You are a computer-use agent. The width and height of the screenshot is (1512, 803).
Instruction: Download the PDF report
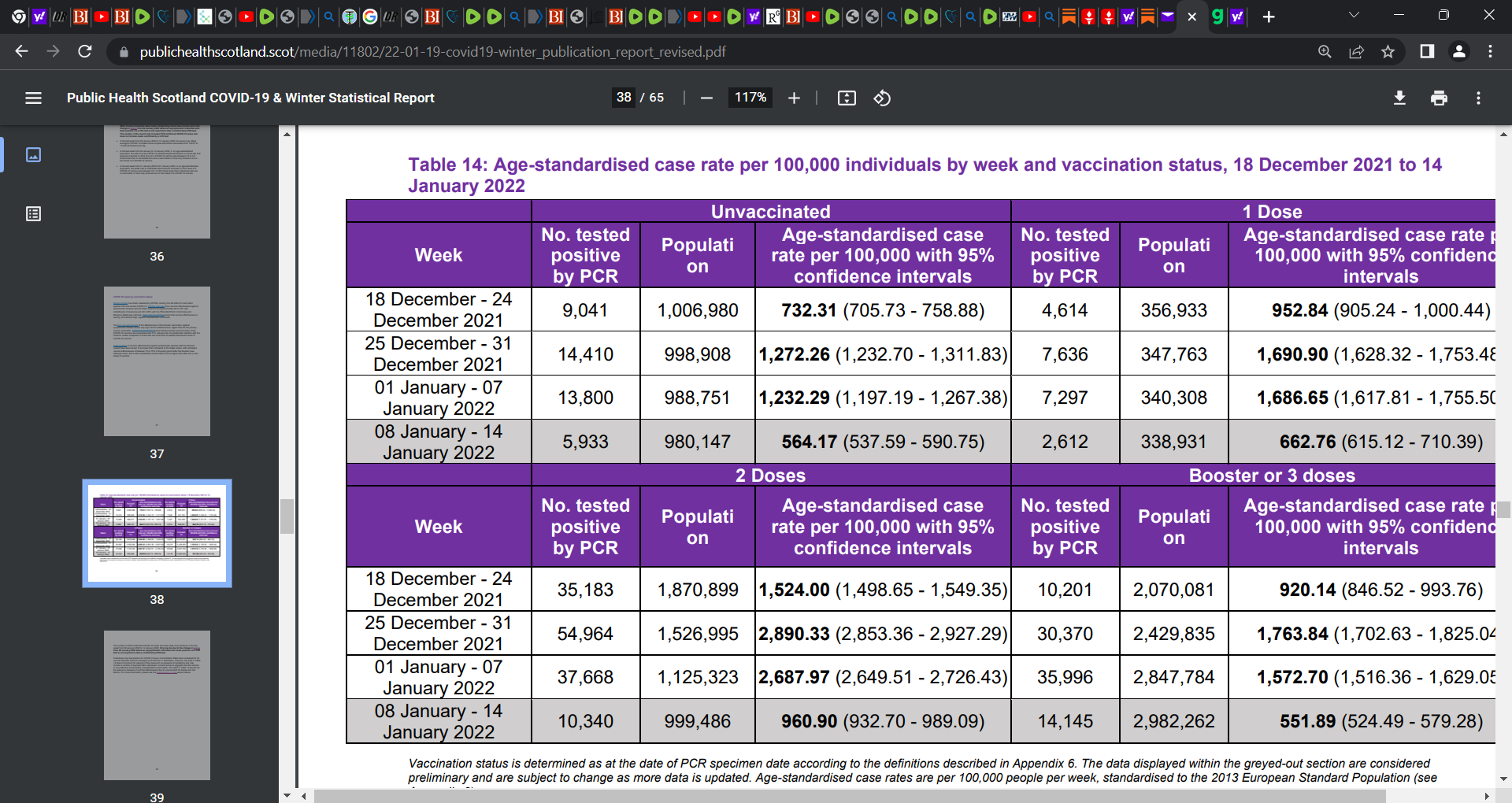tap(1399, 98)
